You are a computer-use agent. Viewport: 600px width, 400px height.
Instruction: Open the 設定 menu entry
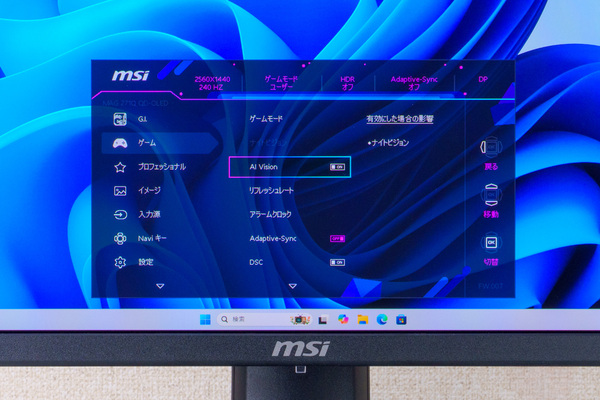pos(146,262)
